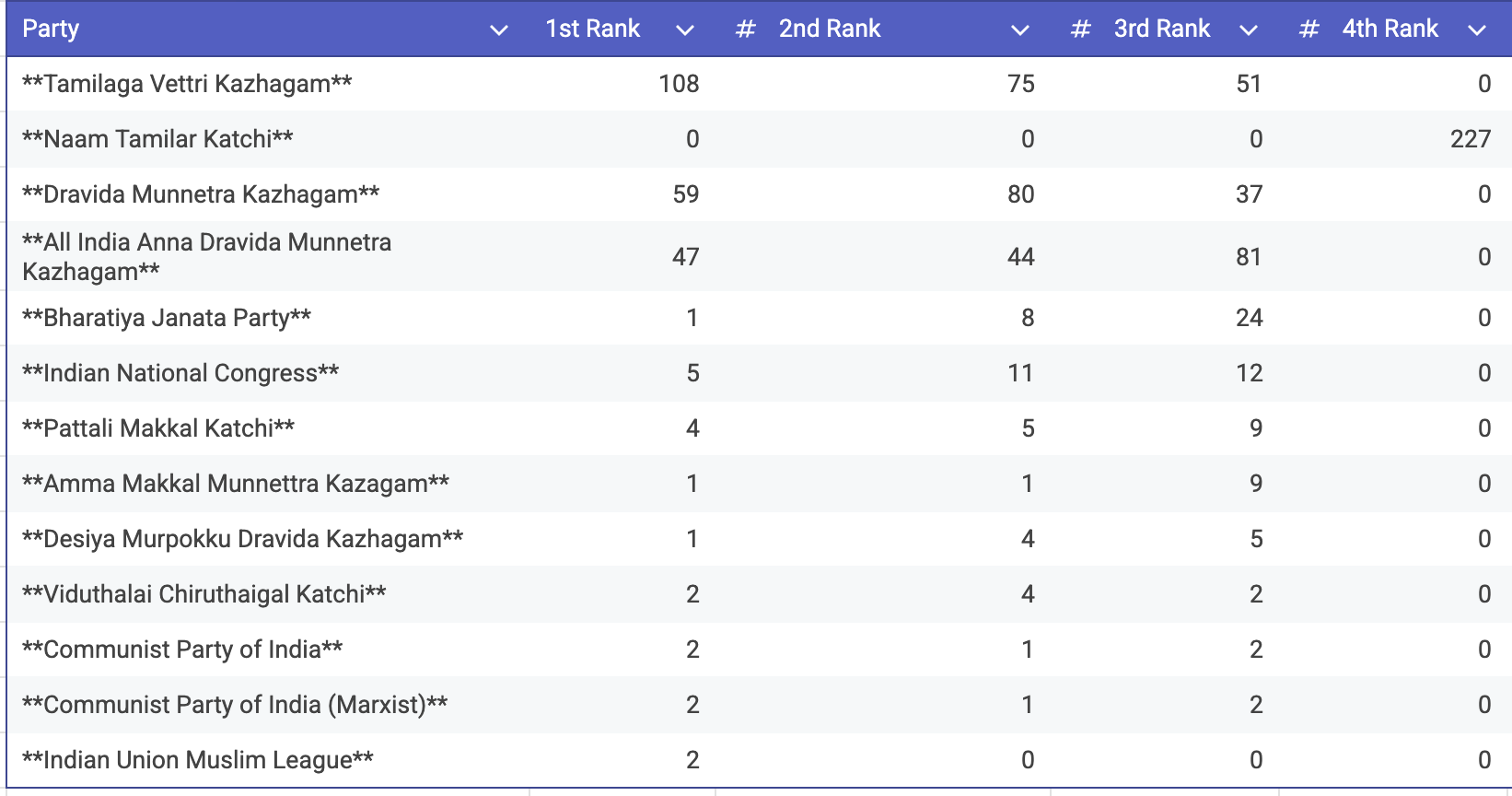This screenshot has width=1512, height=796.
Task: Click the # number-type icon beside 4th Rank
Action: (1309, 29)
